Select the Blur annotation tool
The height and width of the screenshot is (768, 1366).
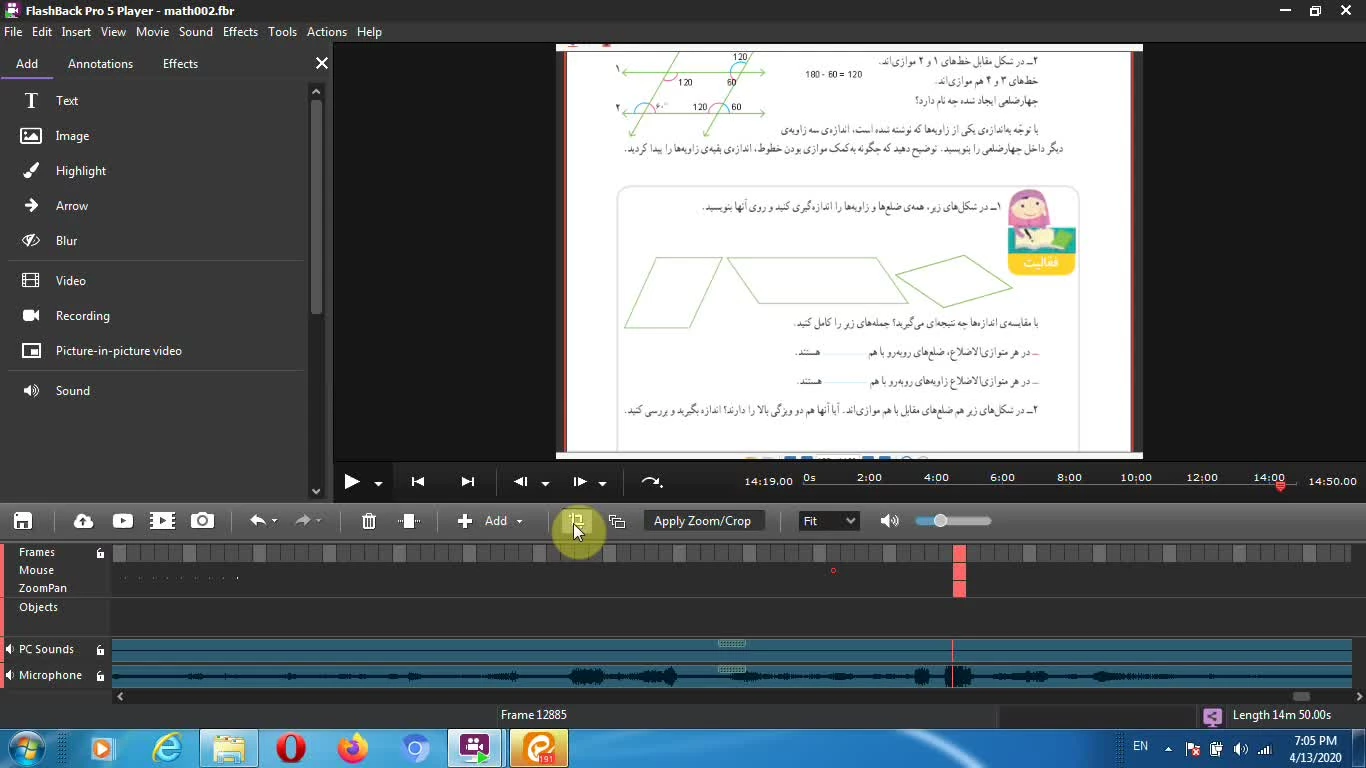66,241
